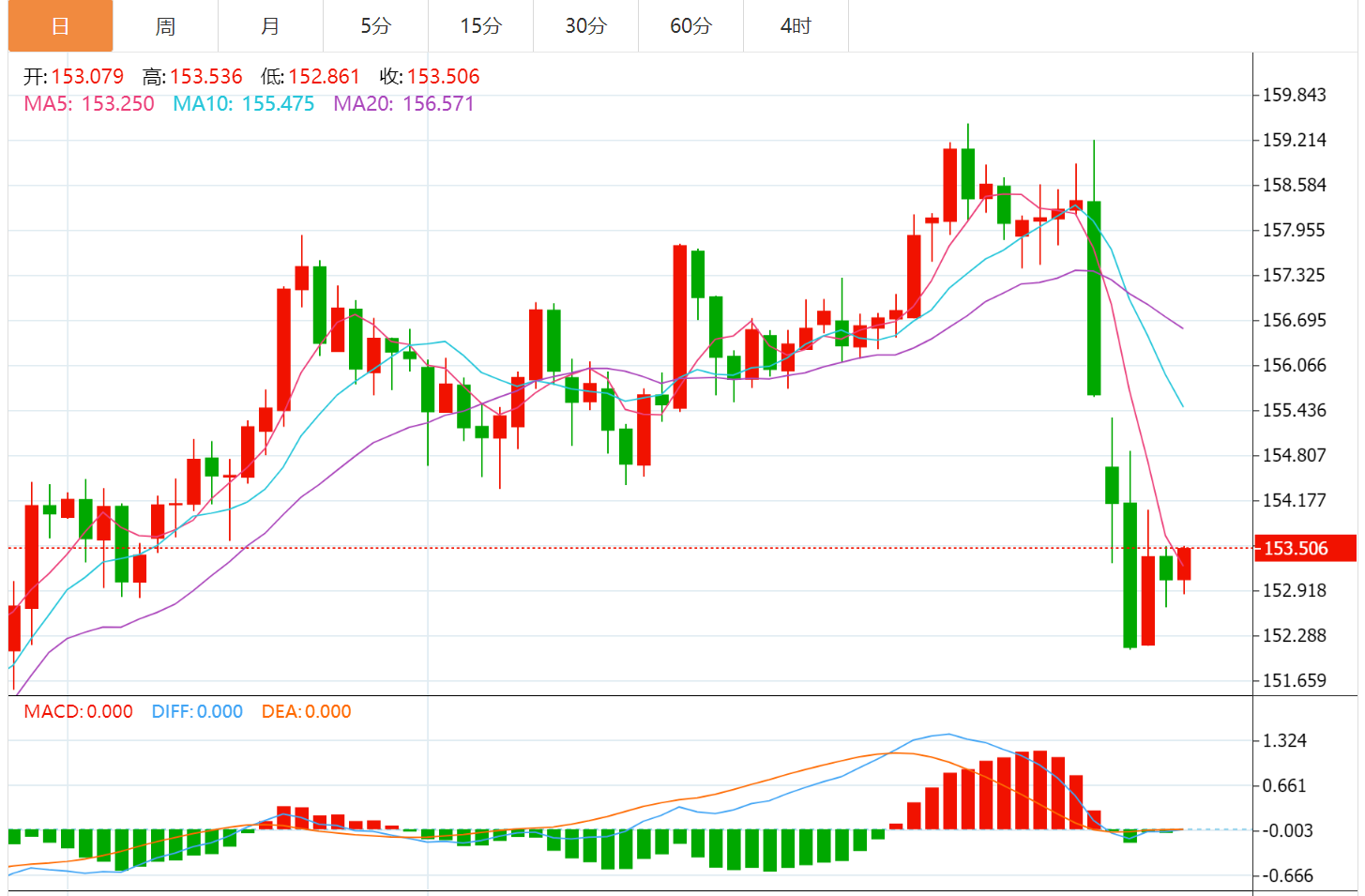This screenshot has width=1365, height=896.
Task: Click the 159.843 price axis label
Action: pyautogui.click(x=1294, y=95)
